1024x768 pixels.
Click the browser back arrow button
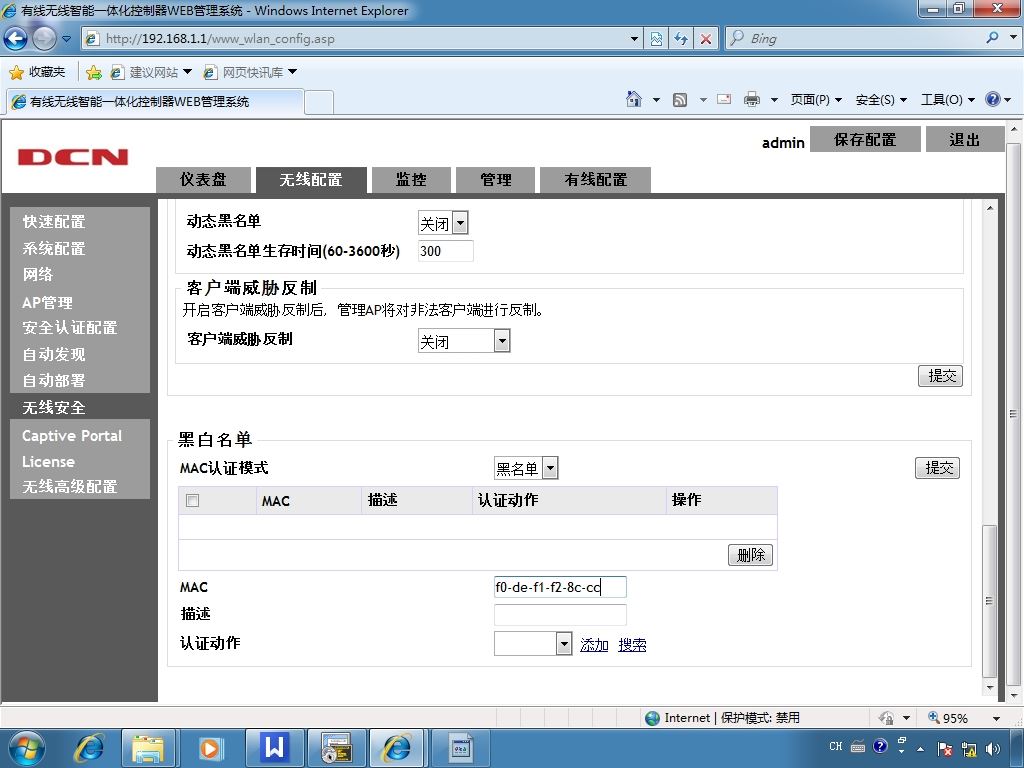(x=15, y=39)
